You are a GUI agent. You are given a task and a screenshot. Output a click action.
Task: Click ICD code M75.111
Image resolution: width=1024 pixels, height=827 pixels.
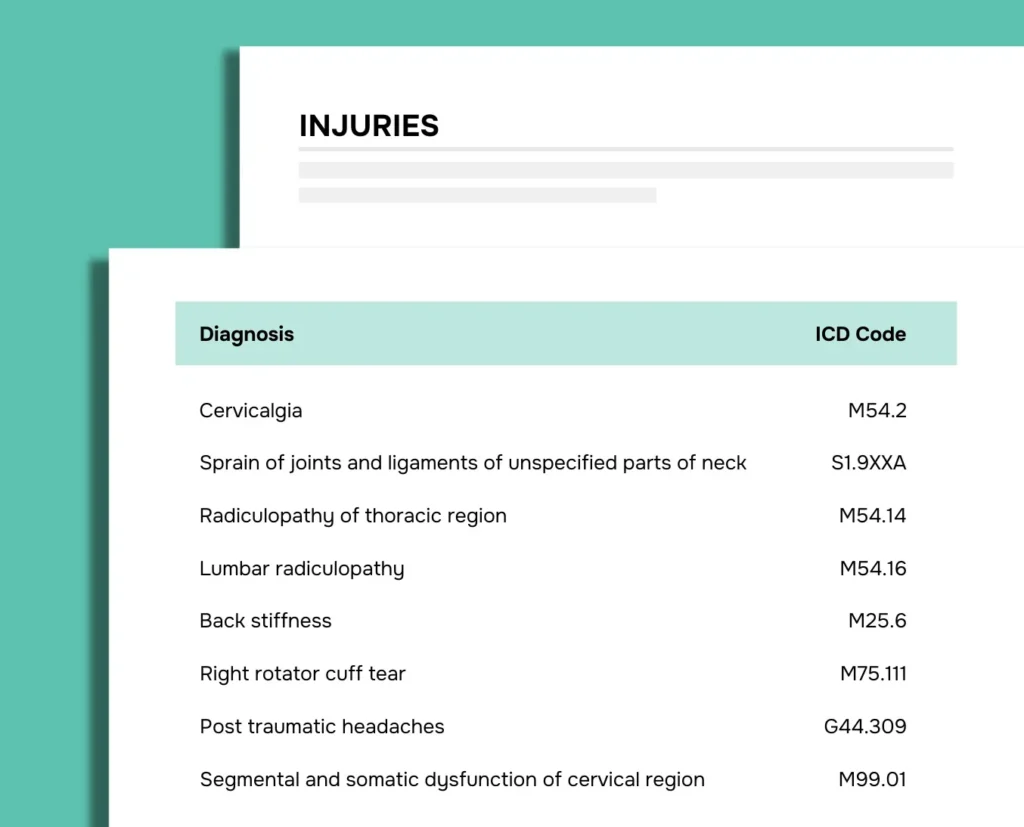[x=873, y=674]
